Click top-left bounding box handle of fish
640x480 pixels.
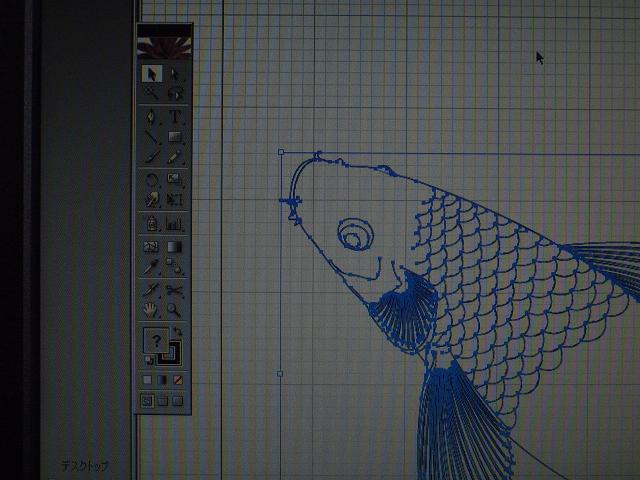(281, 152)
